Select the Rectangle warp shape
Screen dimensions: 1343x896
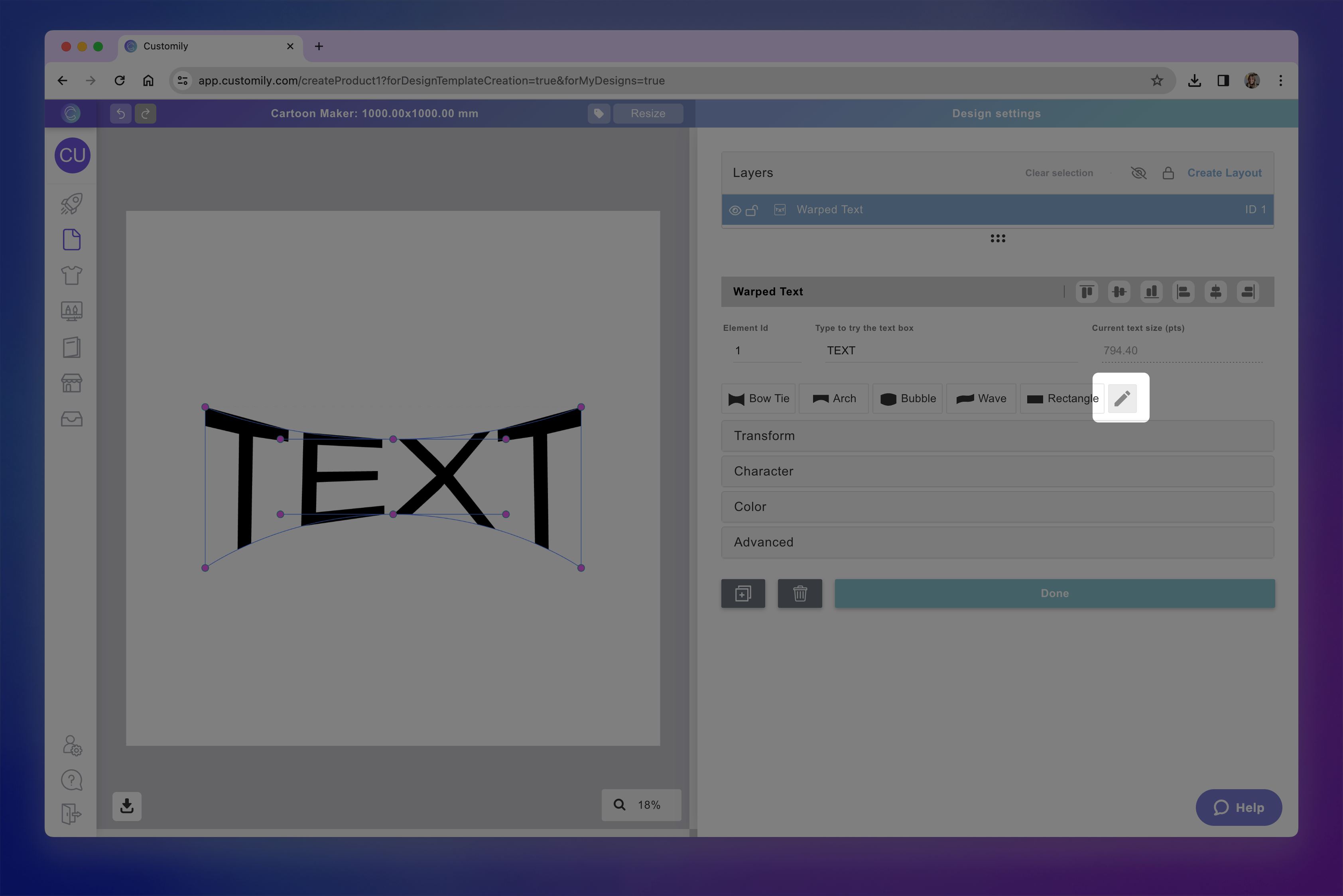(x=1062, y=398)
